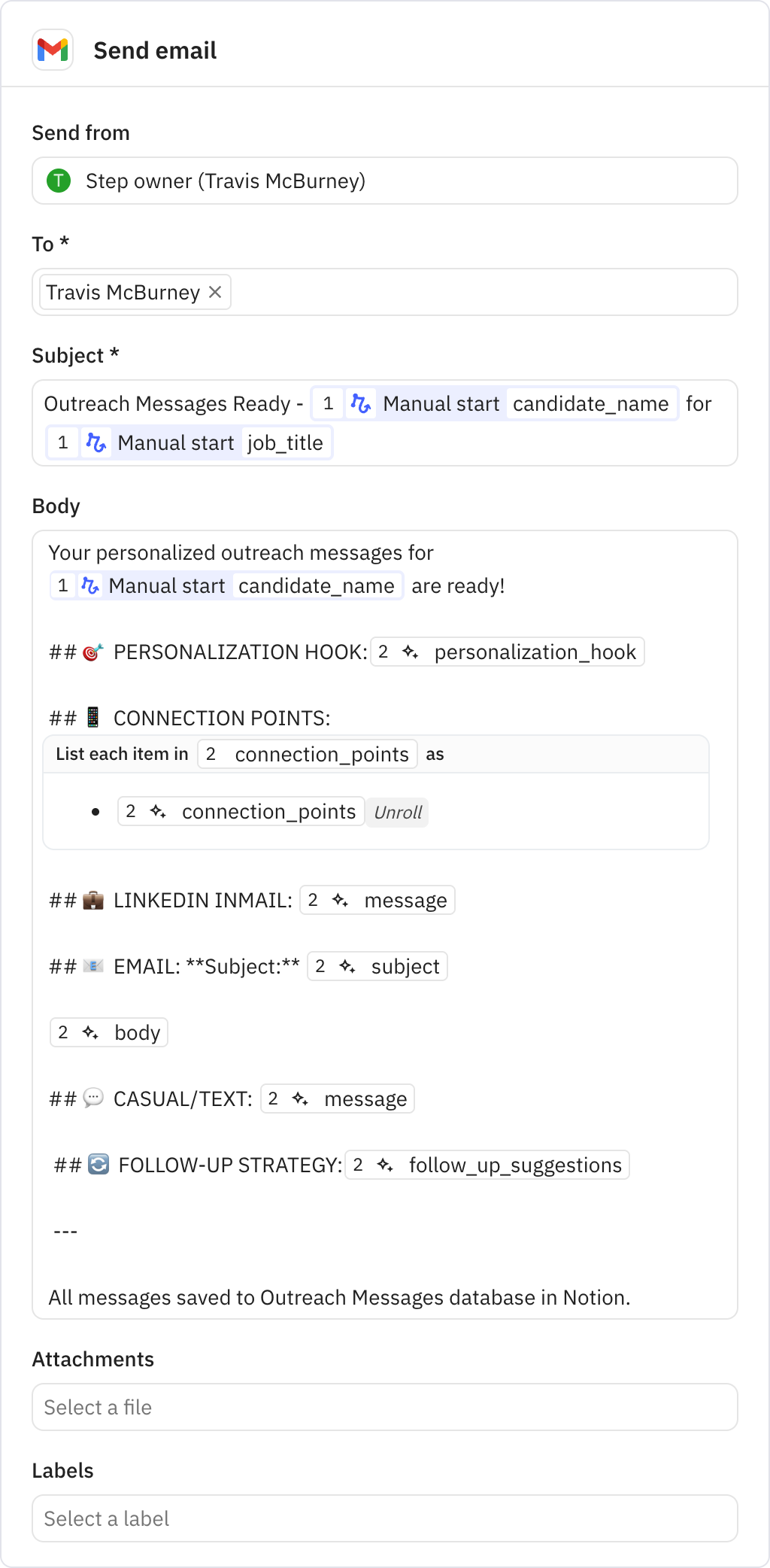Open the Select a label dropdown
The image size is (770, 1568).
384,1518
